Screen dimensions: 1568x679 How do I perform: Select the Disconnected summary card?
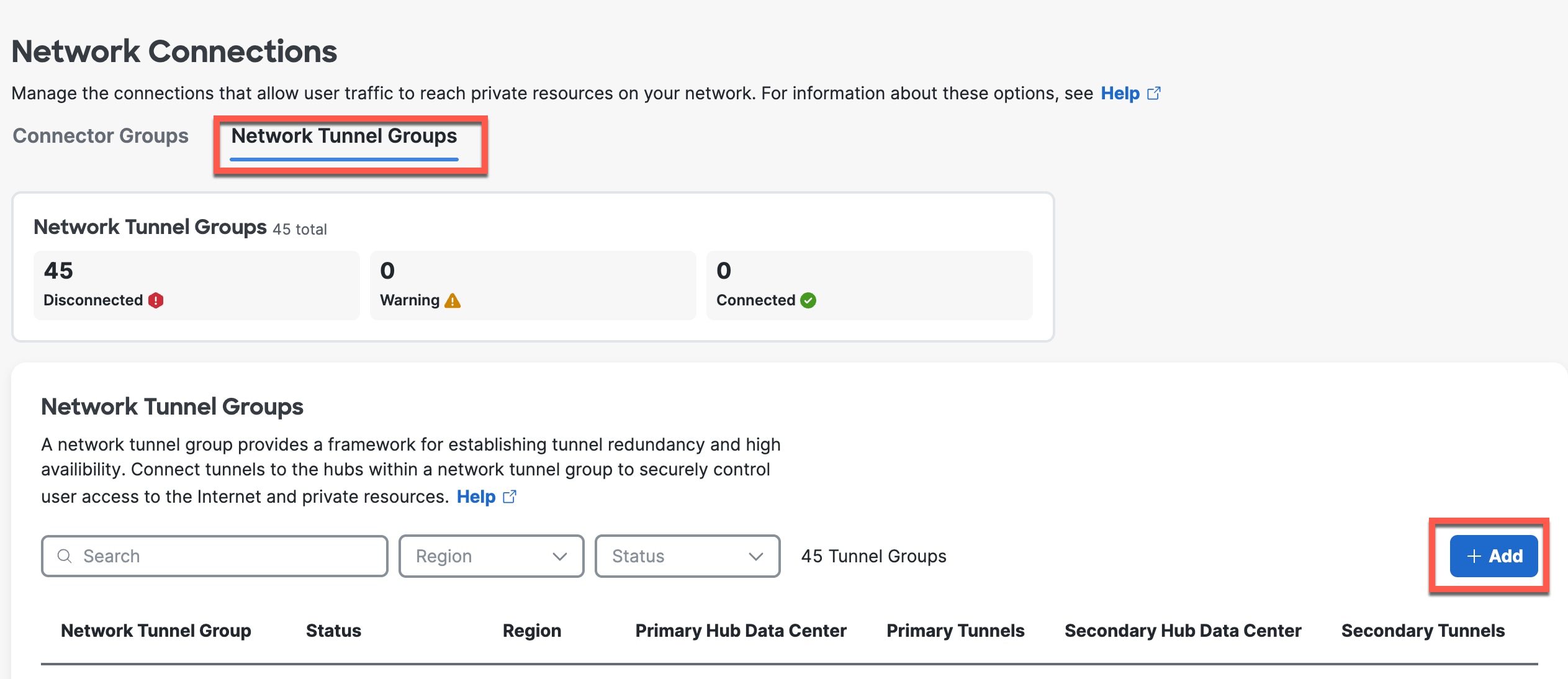pyautogui.click(x=196, y=284)
